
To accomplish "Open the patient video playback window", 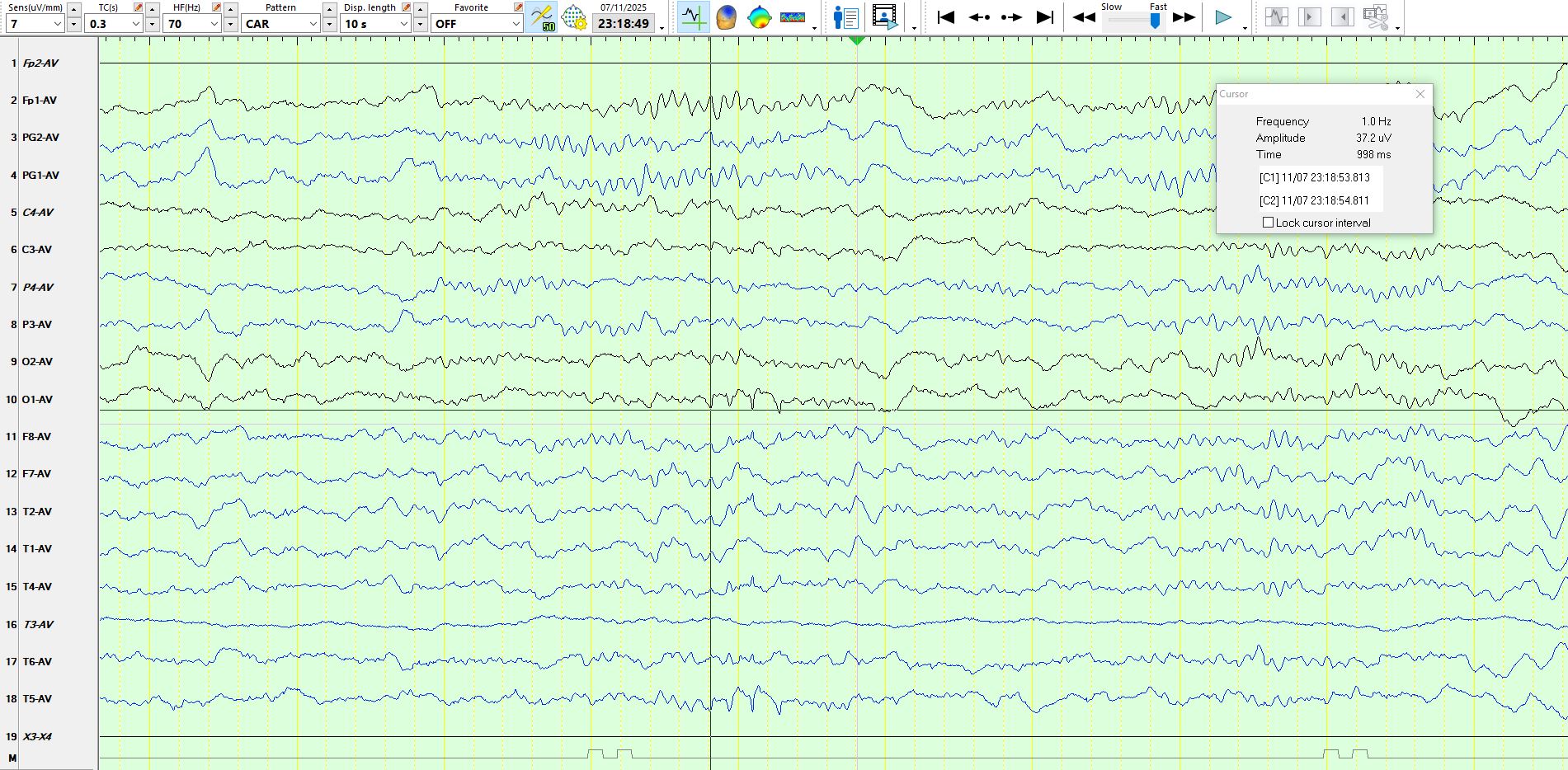I will click(884, 17).
